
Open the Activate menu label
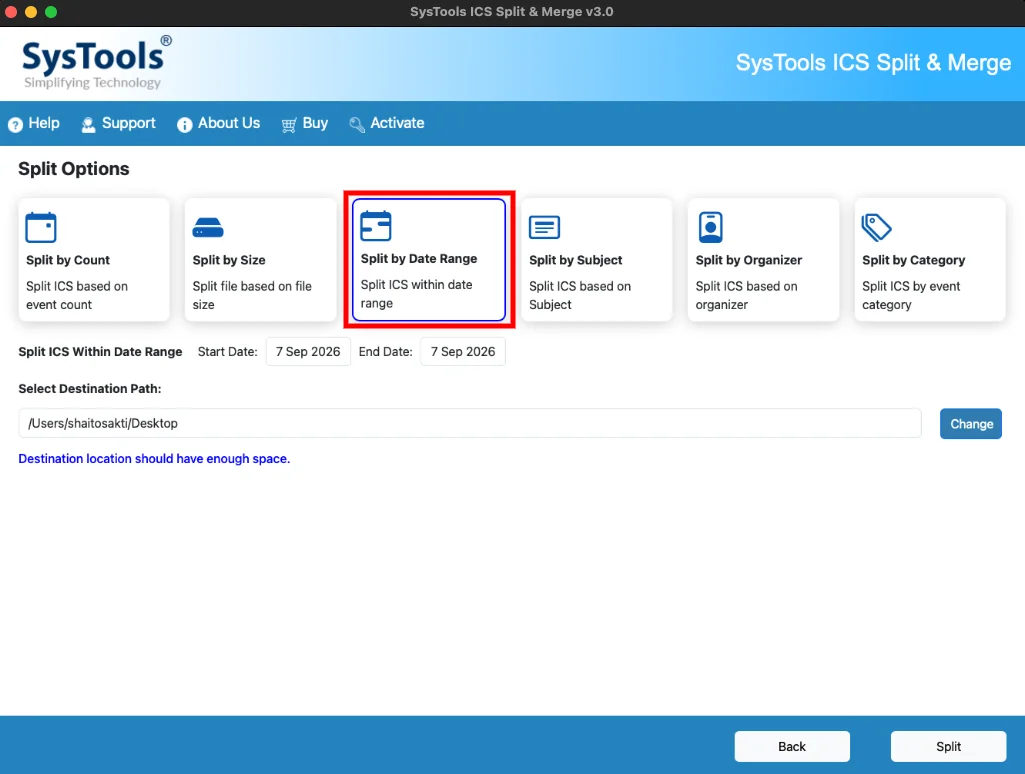click(x=397, y=123)
